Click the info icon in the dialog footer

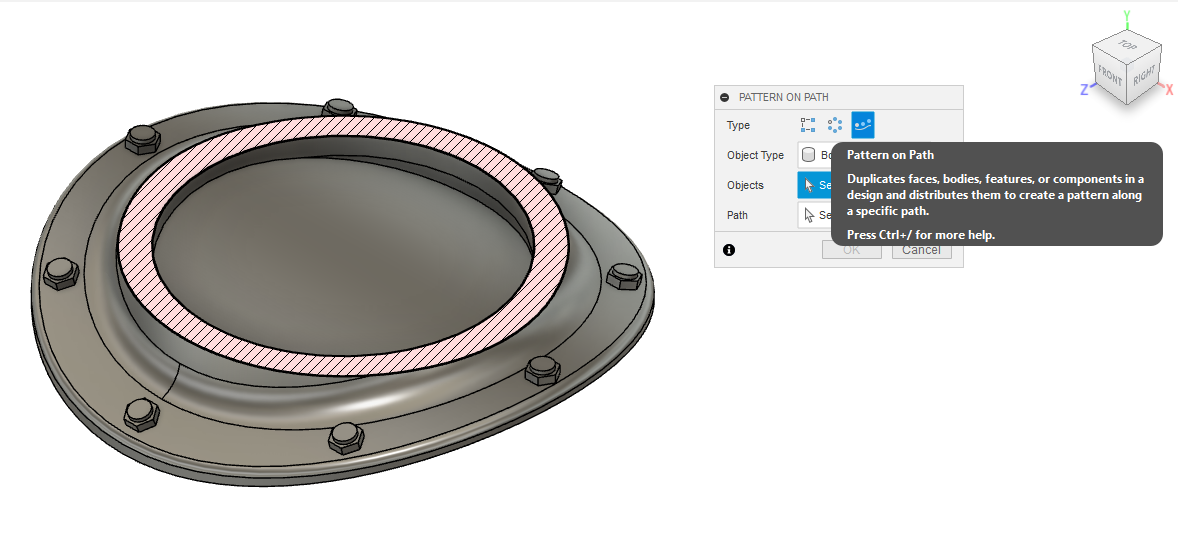[x=729, y=250]
